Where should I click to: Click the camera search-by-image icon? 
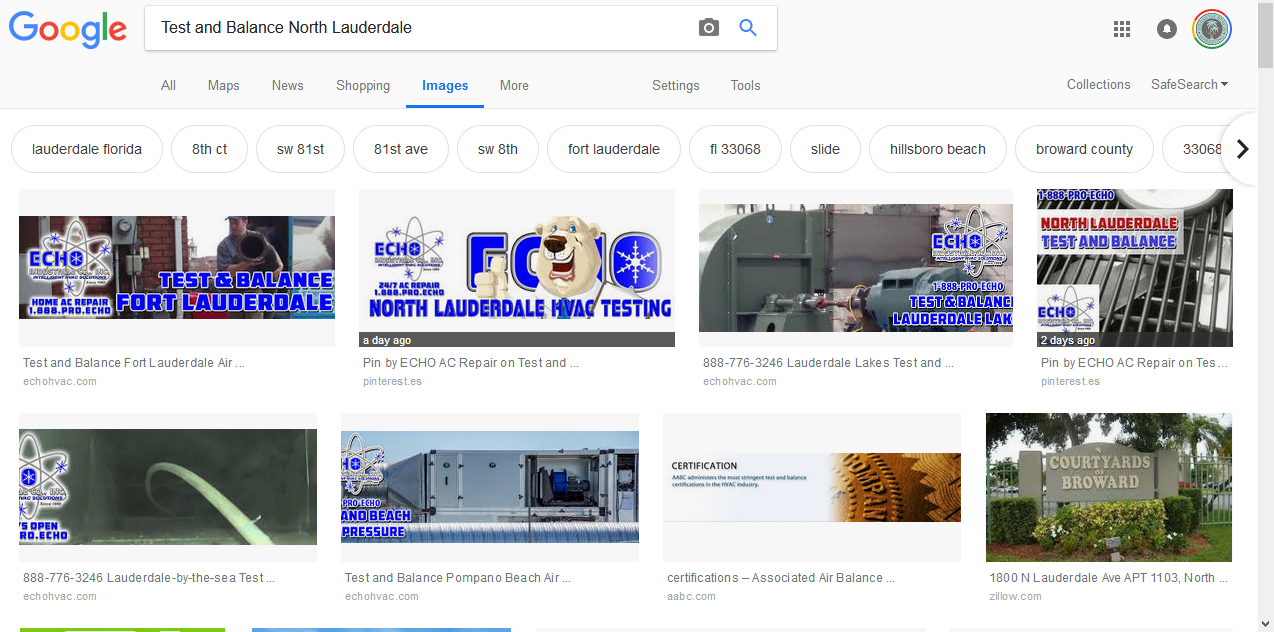[x=709, y=28]
